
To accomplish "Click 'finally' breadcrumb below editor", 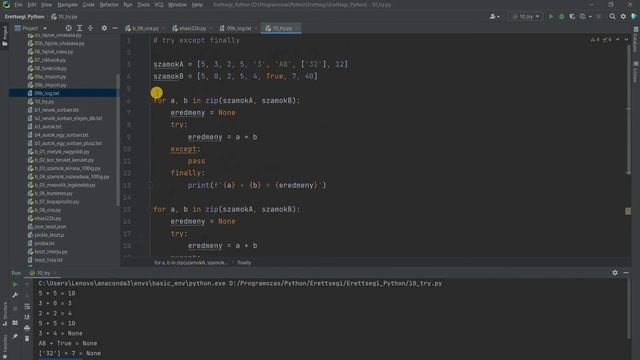I will pyautogui.click(x=244, y=263).
